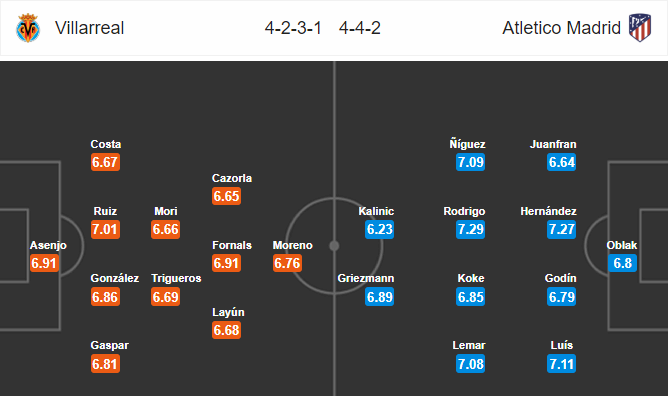This screenshot has width=668, height=396.
Task: Select the Kalinic player name
Action: pos(376,211)
